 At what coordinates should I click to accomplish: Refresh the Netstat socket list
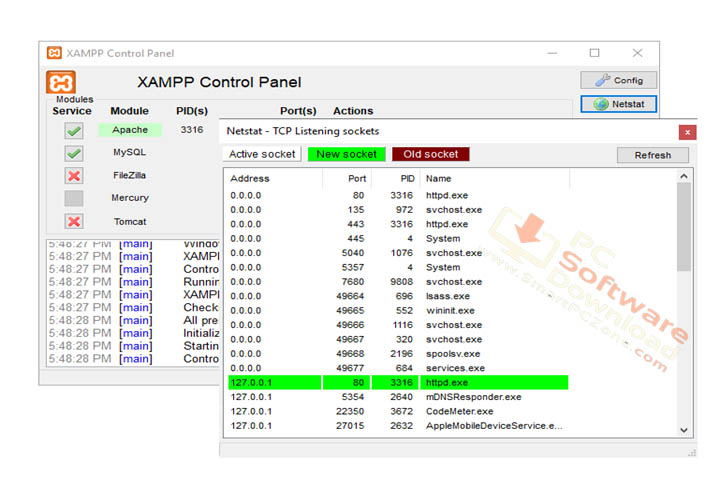(652, 155)
